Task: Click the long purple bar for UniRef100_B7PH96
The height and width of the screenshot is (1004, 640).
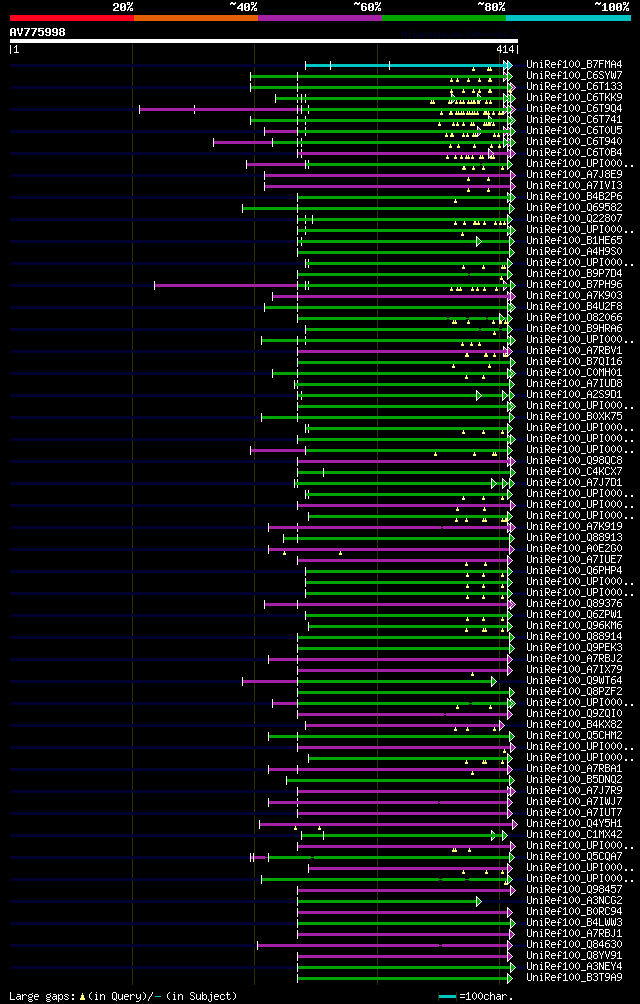Action: [x=226, y=285]
